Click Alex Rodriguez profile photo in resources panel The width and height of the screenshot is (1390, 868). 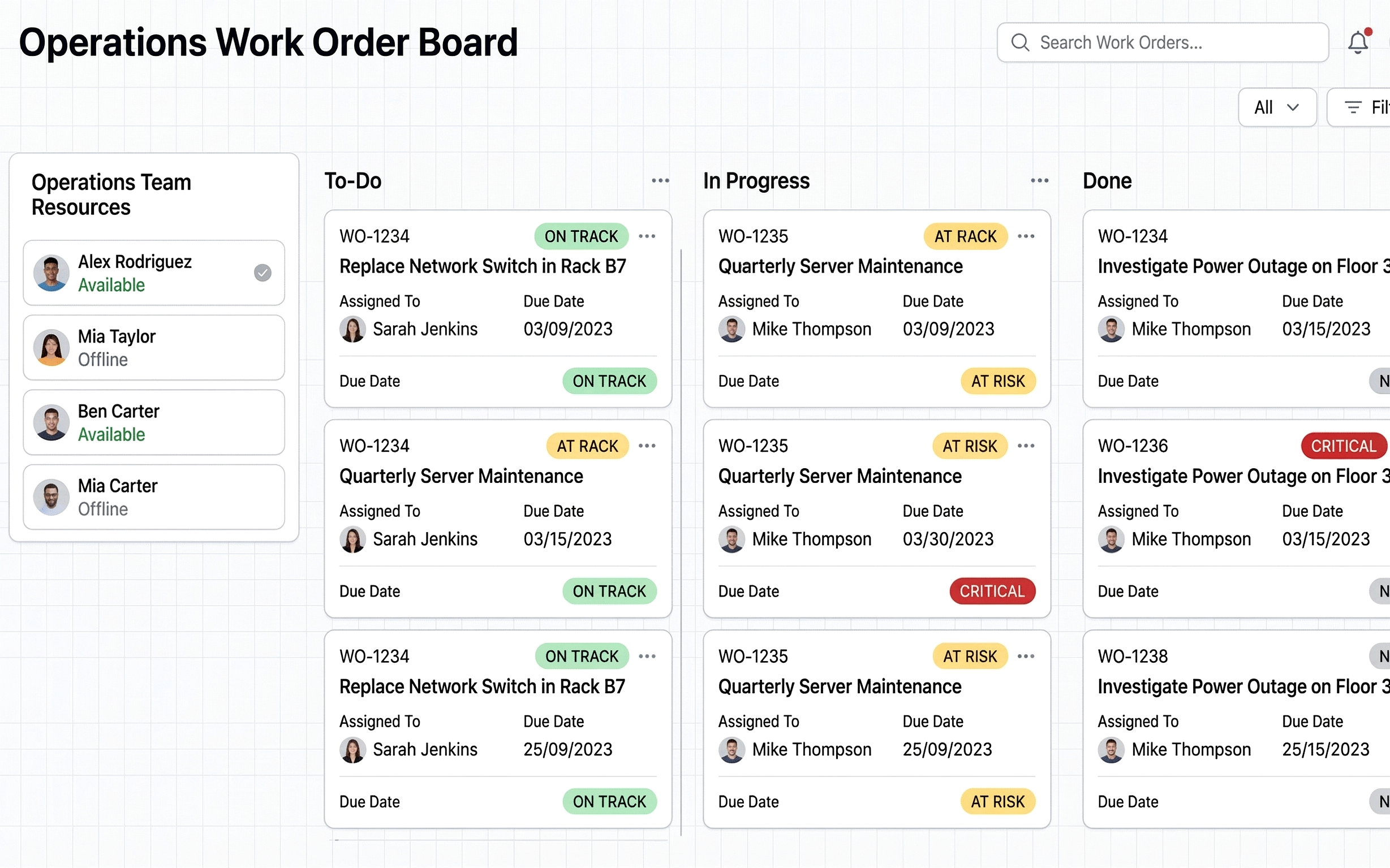(51, 273)
